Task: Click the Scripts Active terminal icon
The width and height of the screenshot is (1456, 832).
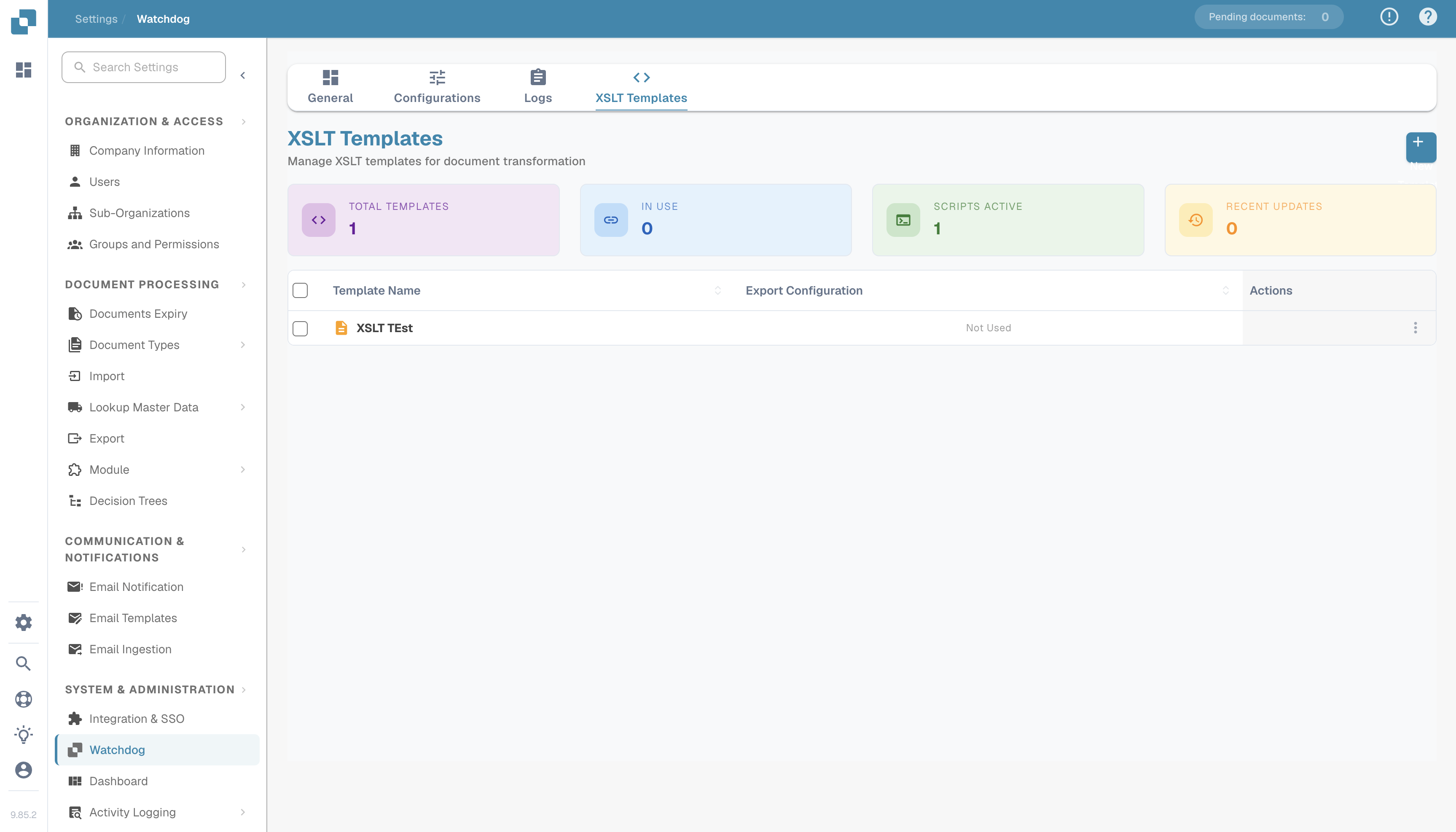Action: pyautogui.click(x=903, y=220)
